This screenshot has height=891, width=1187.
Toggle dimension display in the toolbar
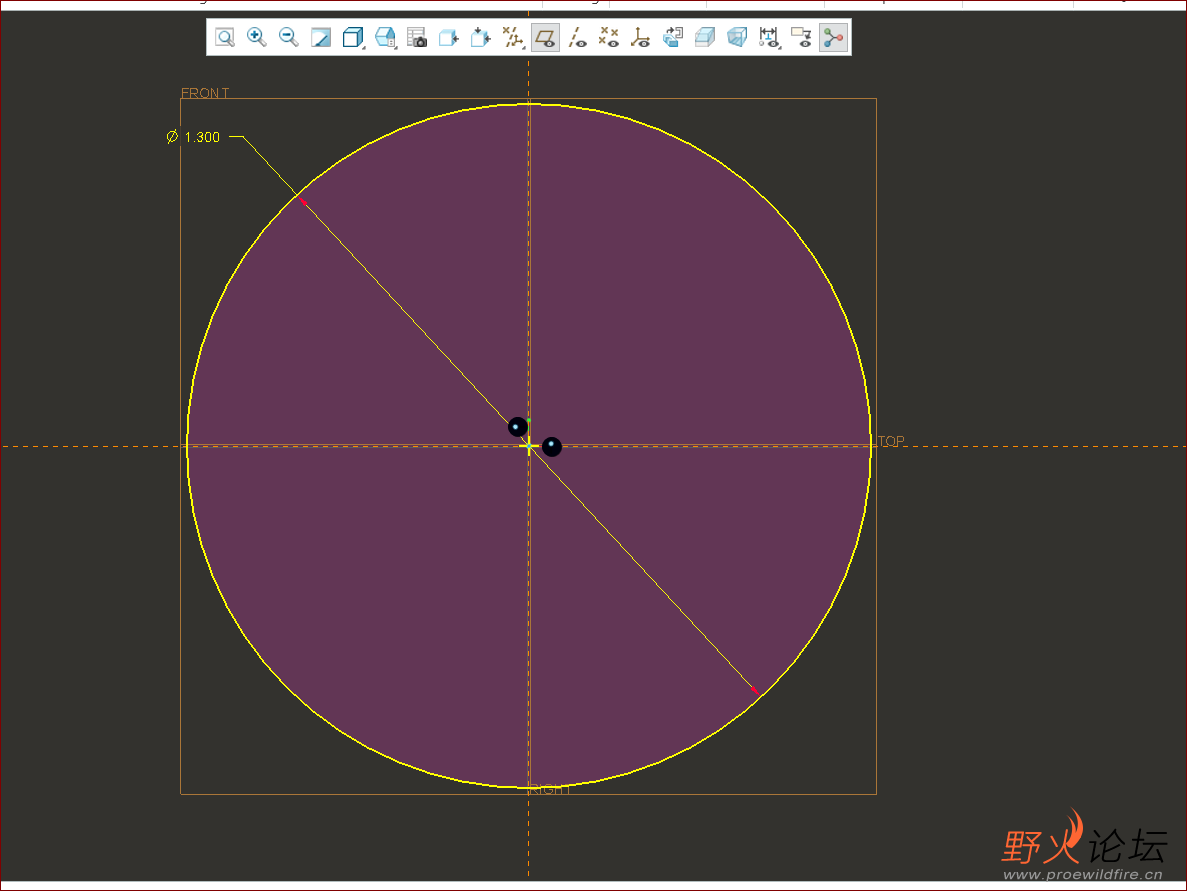tap(769, 37)
